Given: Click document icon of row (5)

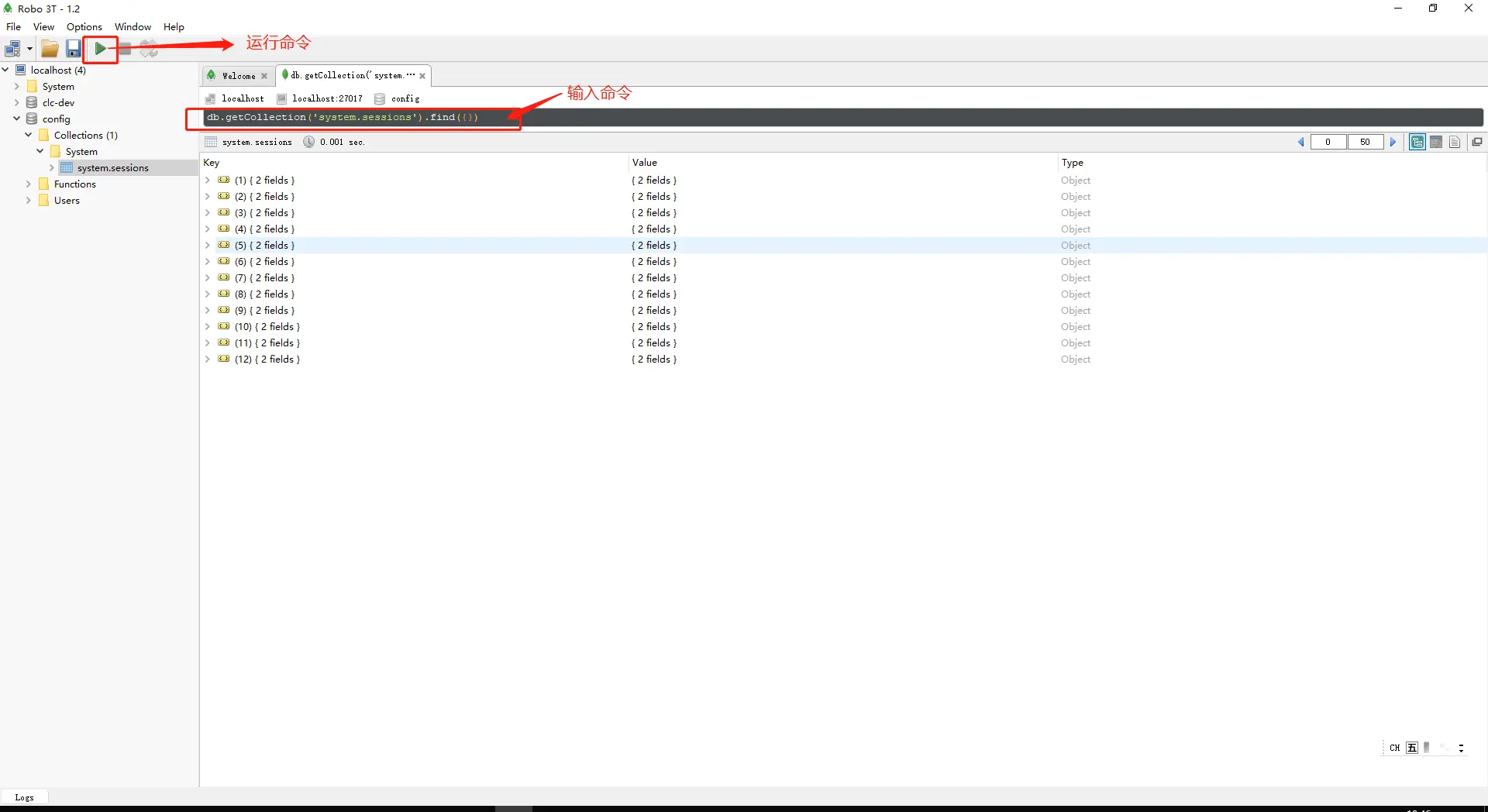Looking at the screenshot, I should [224, 245].
